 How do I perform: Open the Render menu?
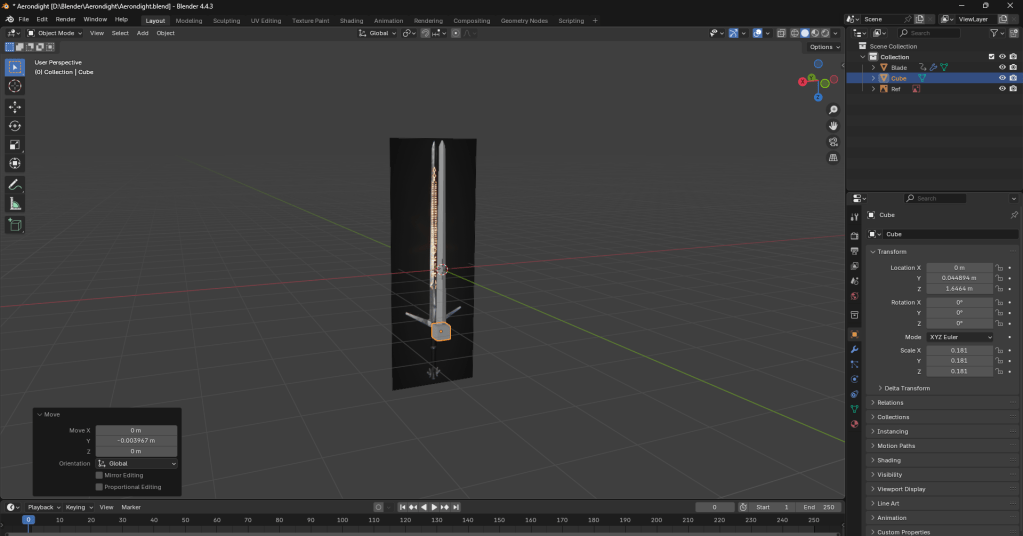[65, 19]
